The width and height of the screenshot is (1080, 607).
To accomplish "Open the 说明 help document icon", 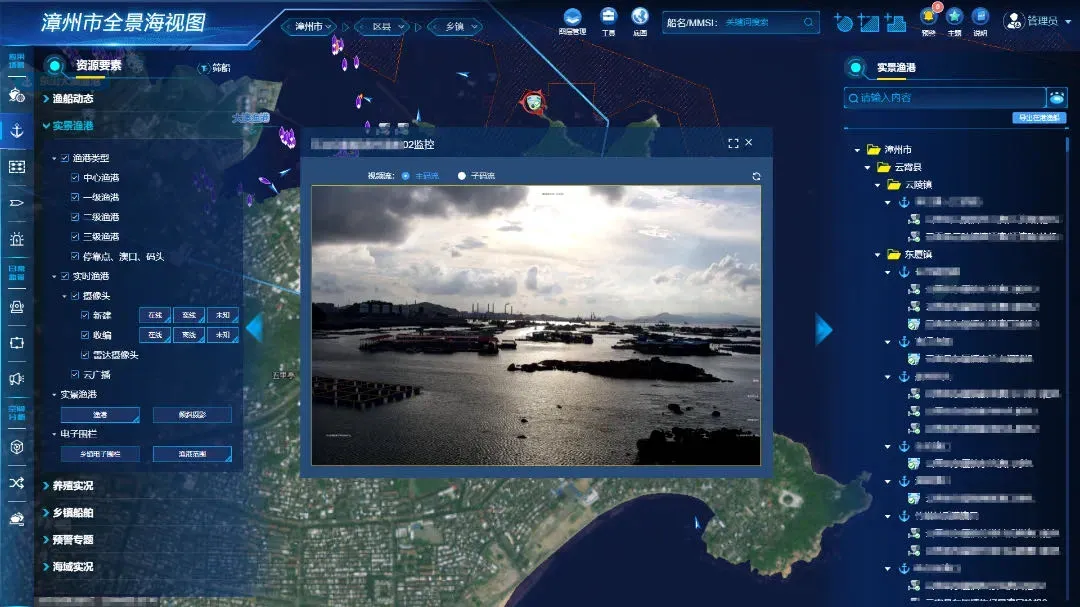I will pyautogui.click(x=980, y=17).
